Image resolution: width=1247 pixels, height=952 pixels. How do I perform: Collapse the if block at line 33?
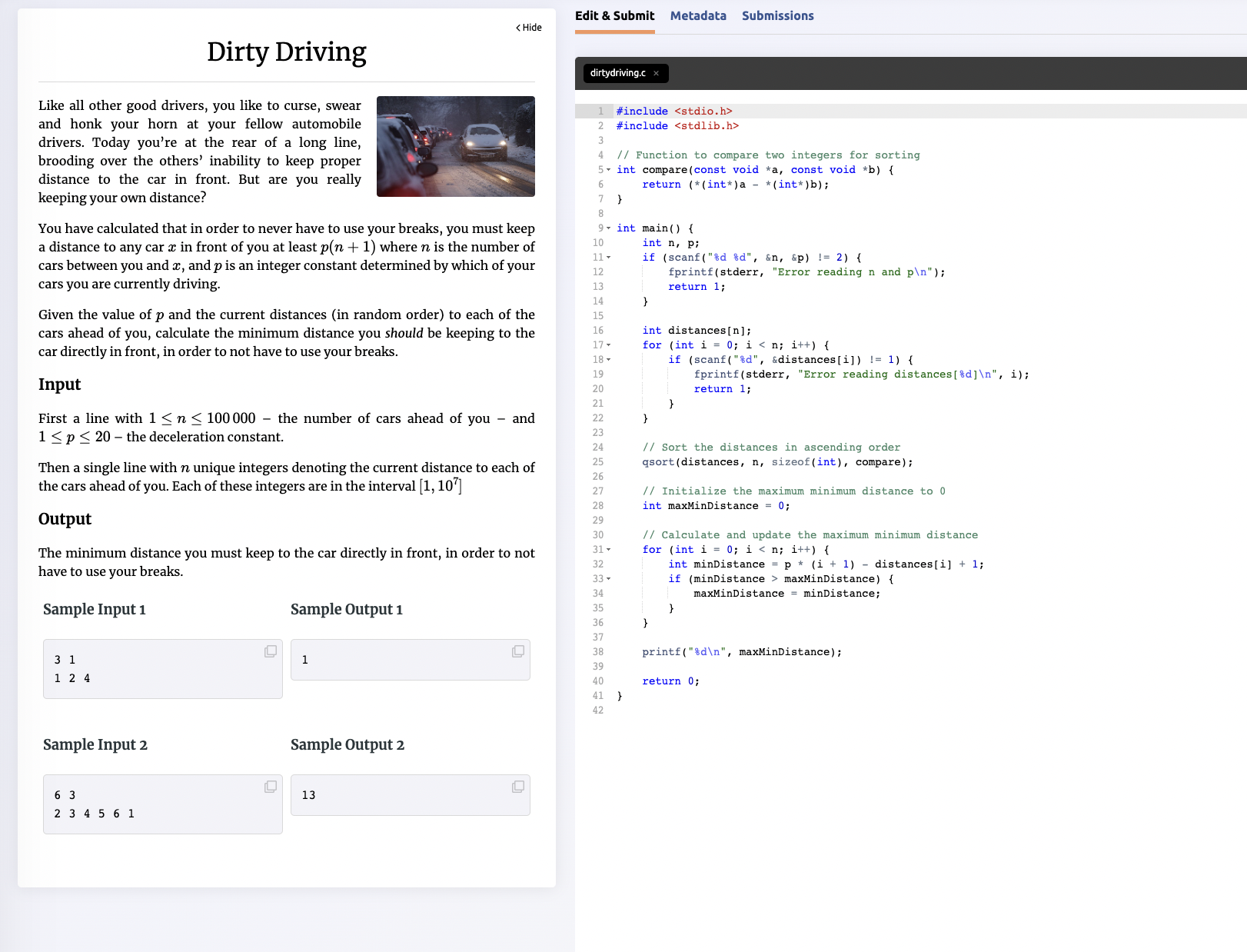pyautogui.click(x=609, y=578)
